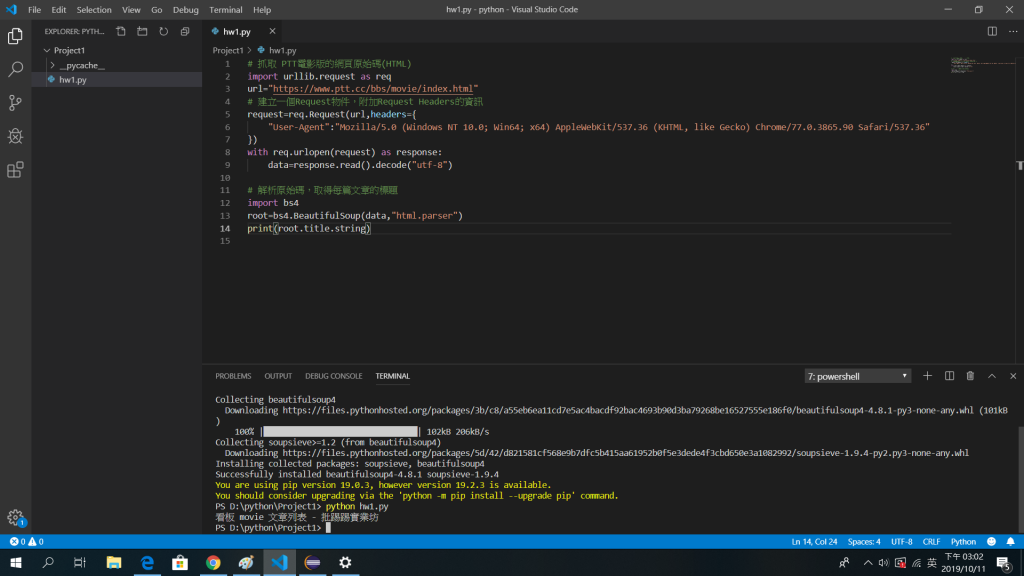1024x576 pixels.
Task: Split the editor to the right
Action: [x=992, y=31]
